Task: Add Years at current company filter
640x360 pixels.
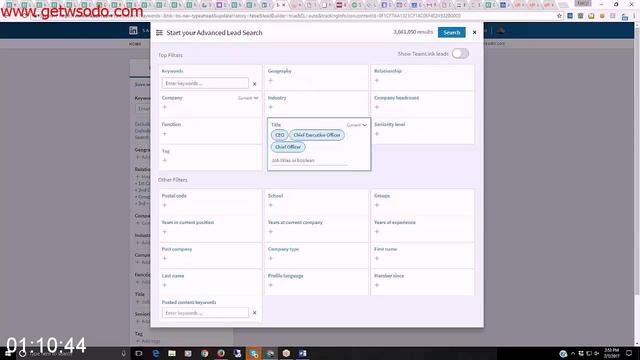Action: (x=270, y=232)
